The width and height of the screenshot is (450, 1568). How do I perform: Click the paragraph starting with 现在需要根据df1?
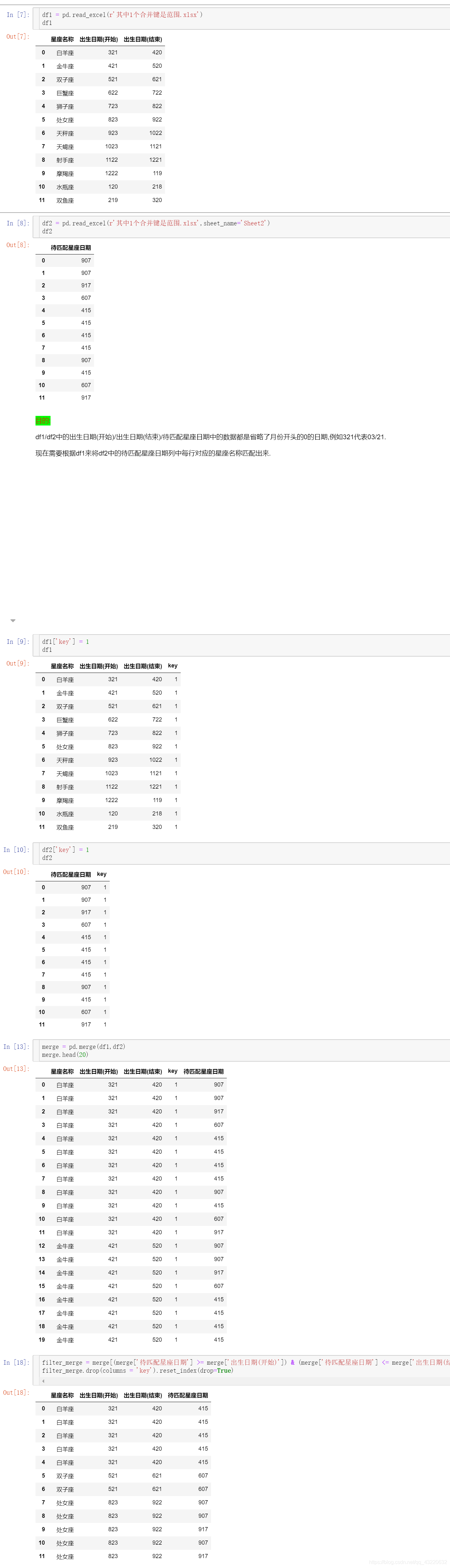(x=153, y=454)
